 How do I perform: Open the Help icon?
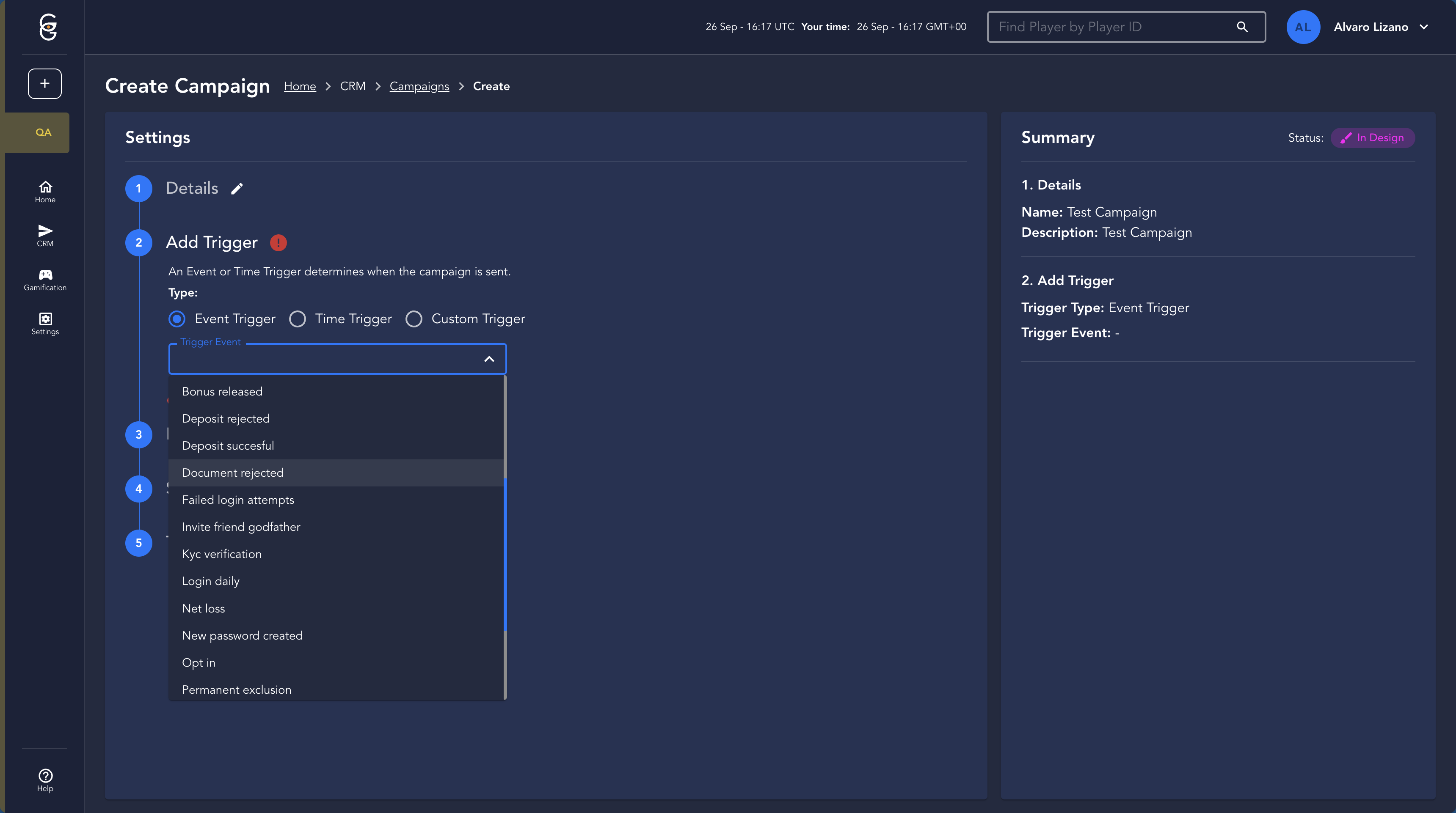click(45, 780)
